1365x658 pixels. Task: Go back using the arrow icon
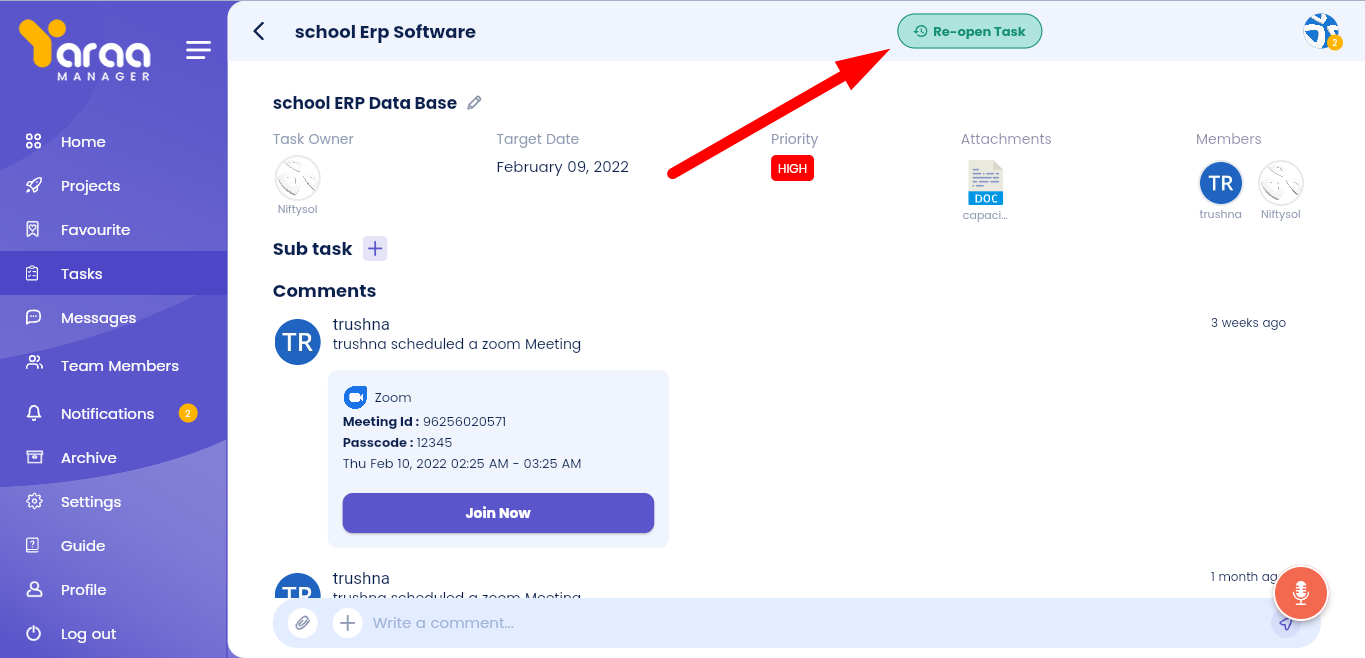(259, 31)
